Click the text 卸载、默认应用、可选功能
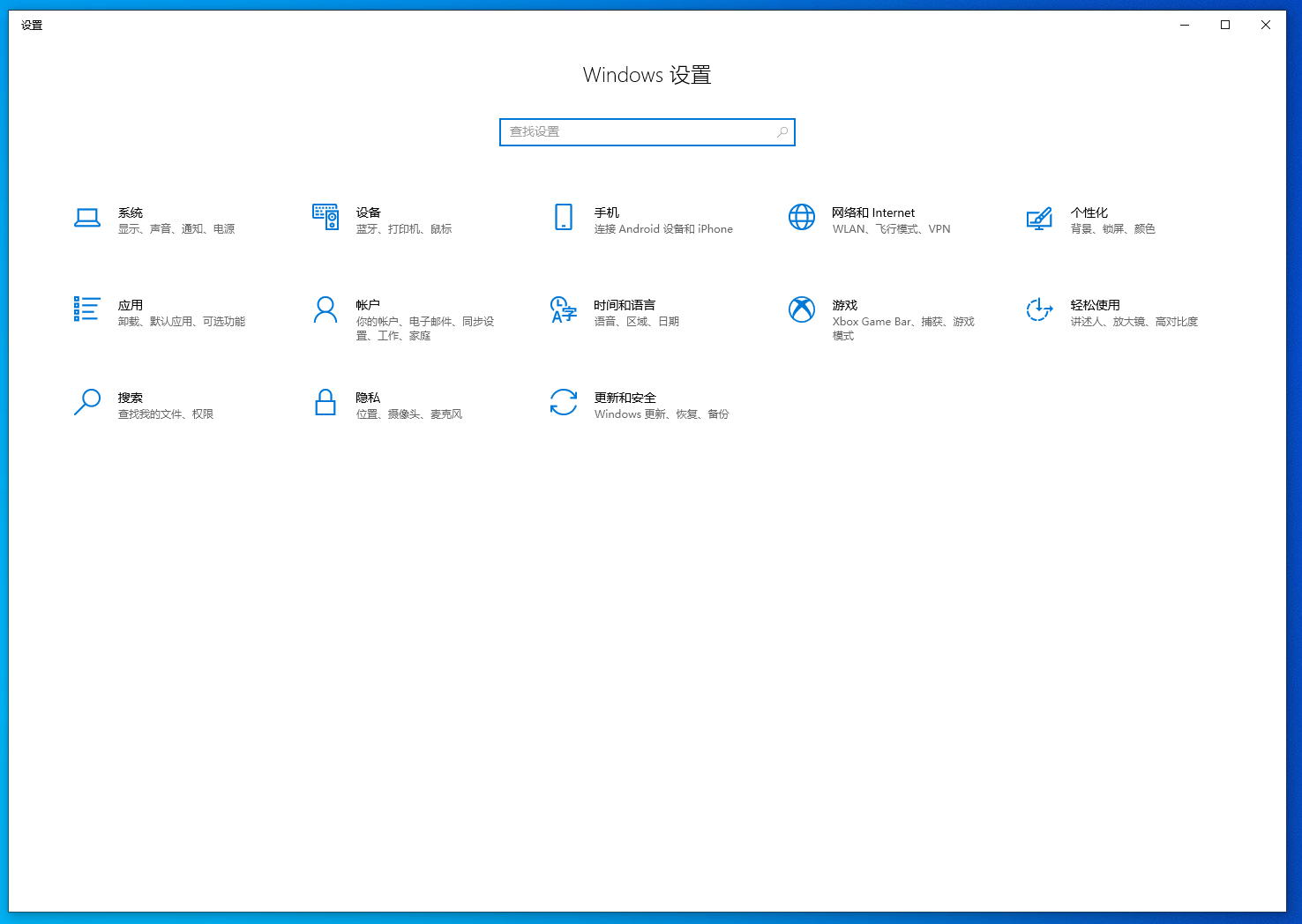This screenshot has height=924, width=1302. point(182,322)
